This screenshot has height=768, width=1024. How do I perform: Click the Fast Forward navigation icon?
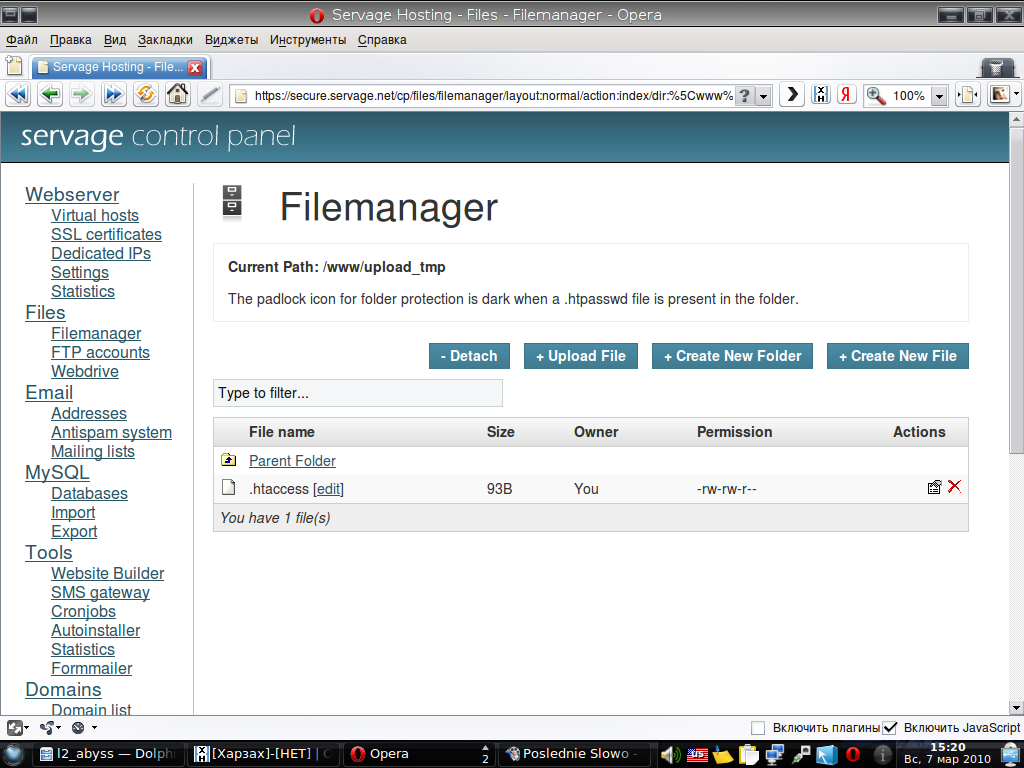(x=114, y=95)
